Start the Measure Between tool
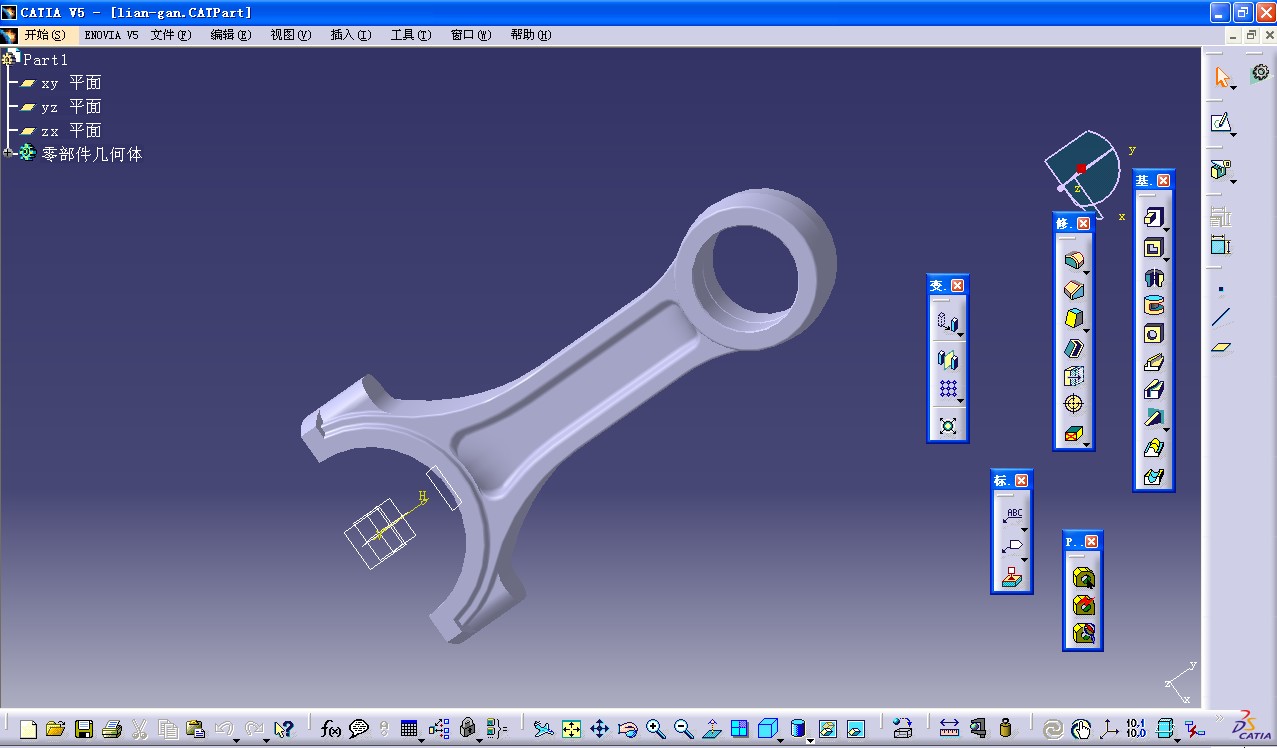 949,729
